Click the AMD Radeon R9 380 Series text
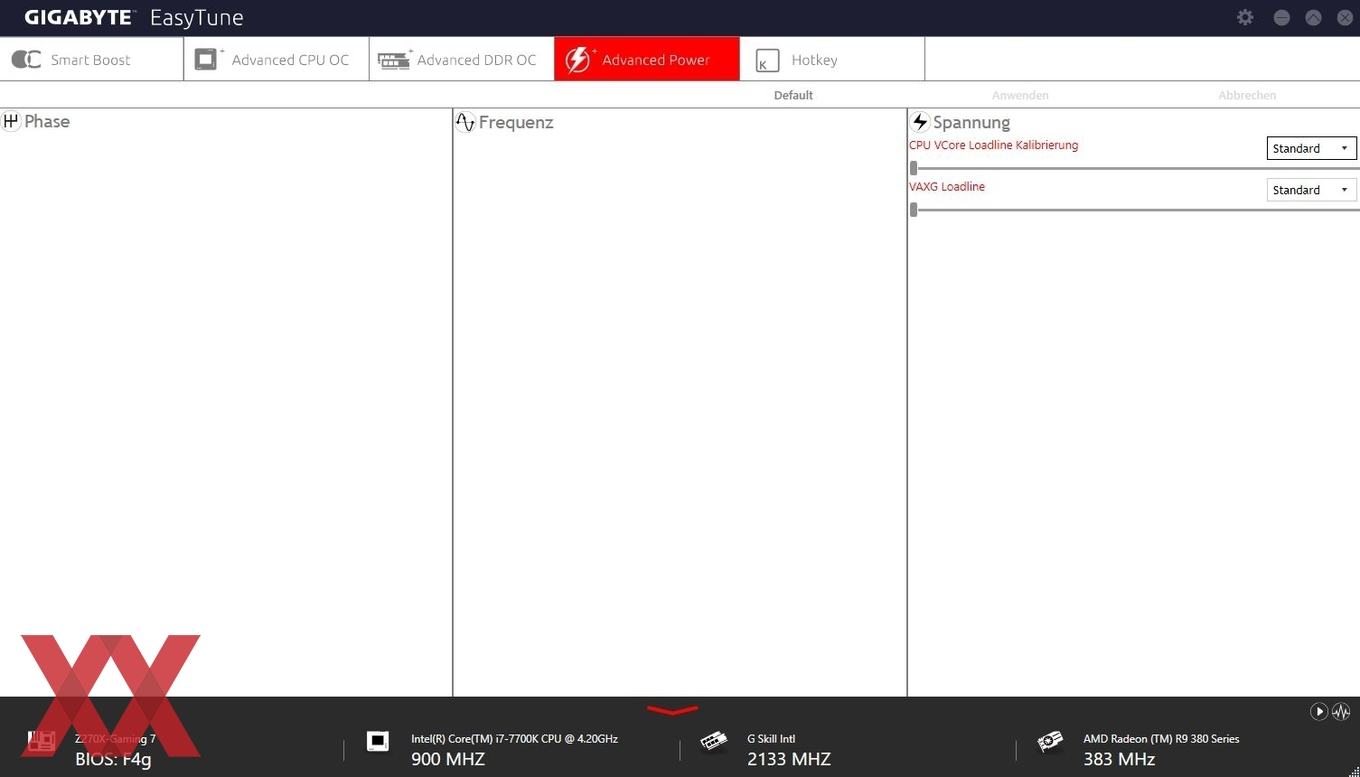The height and width of the screenshot is (777, 1360). [1161, 739]
